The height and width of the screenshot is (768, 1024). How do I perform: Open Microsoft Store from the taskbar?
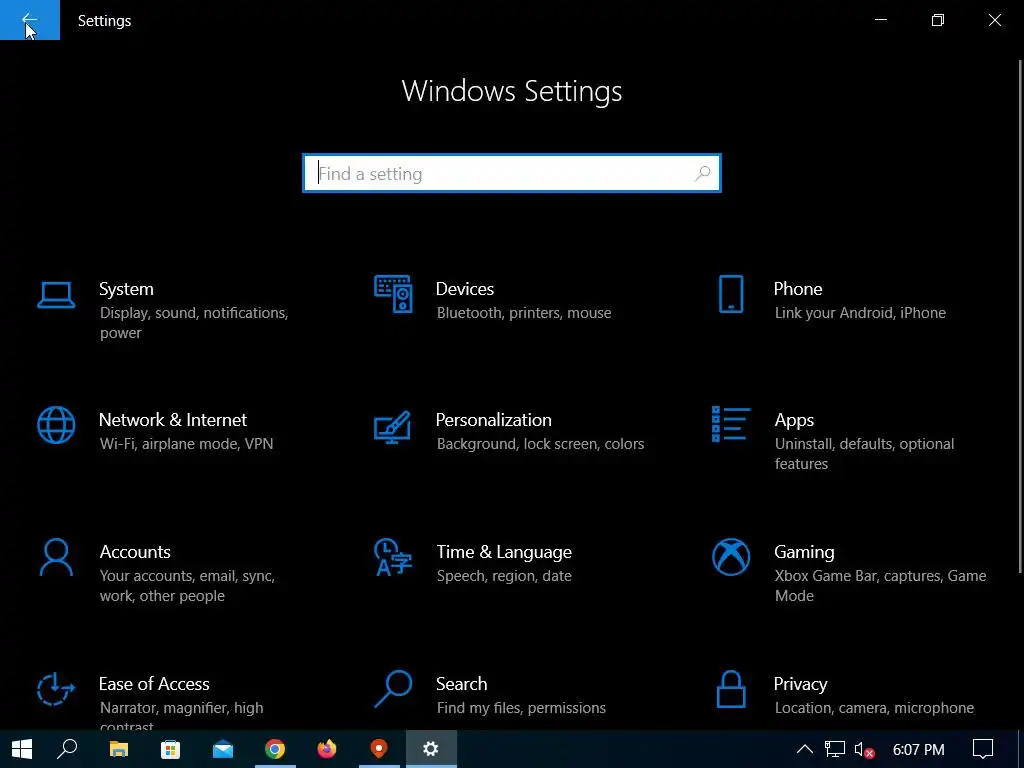[x=170, y=749]
